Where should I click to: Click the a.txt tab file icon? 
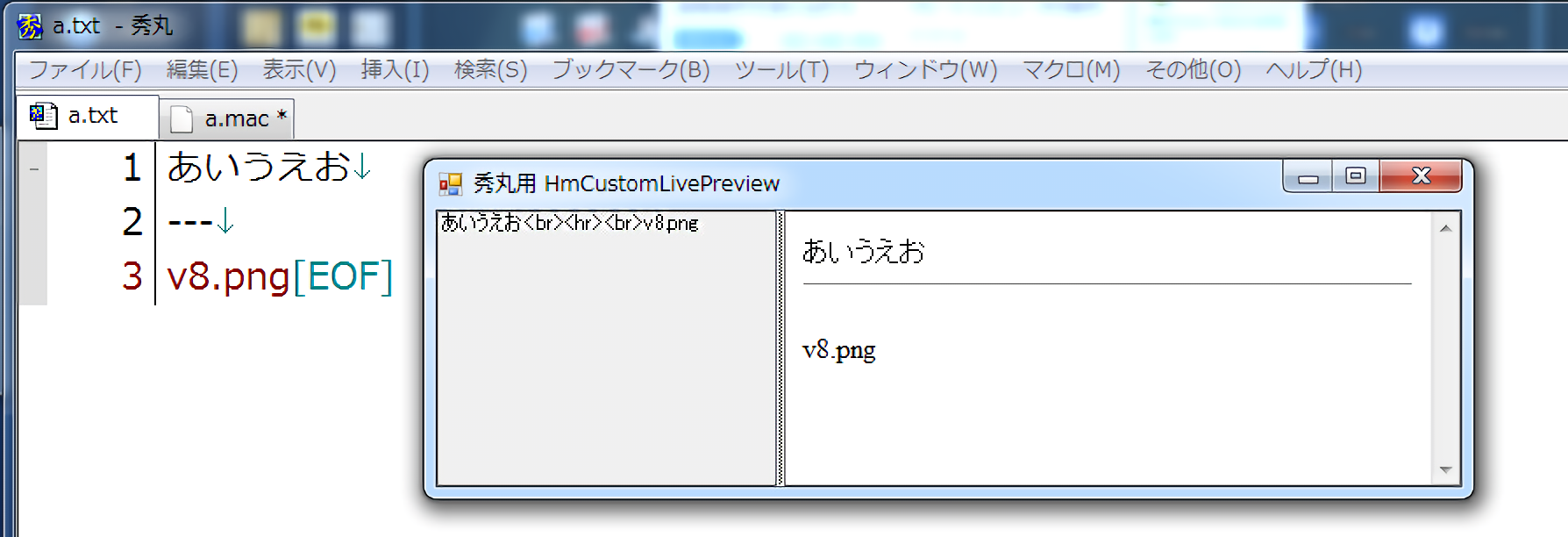tap(42, 116)
